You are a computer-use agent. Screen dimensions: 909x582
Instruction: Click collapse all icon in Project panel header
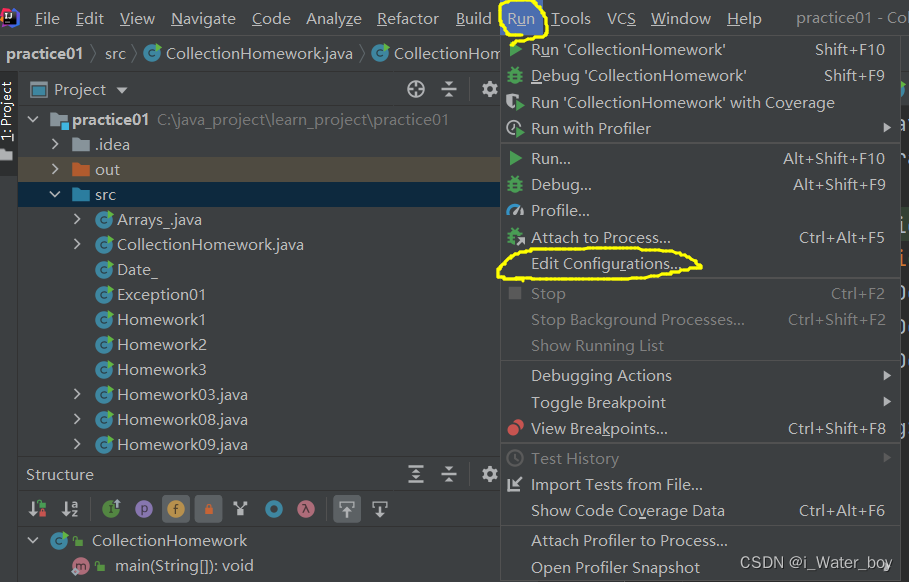[449, 89]
